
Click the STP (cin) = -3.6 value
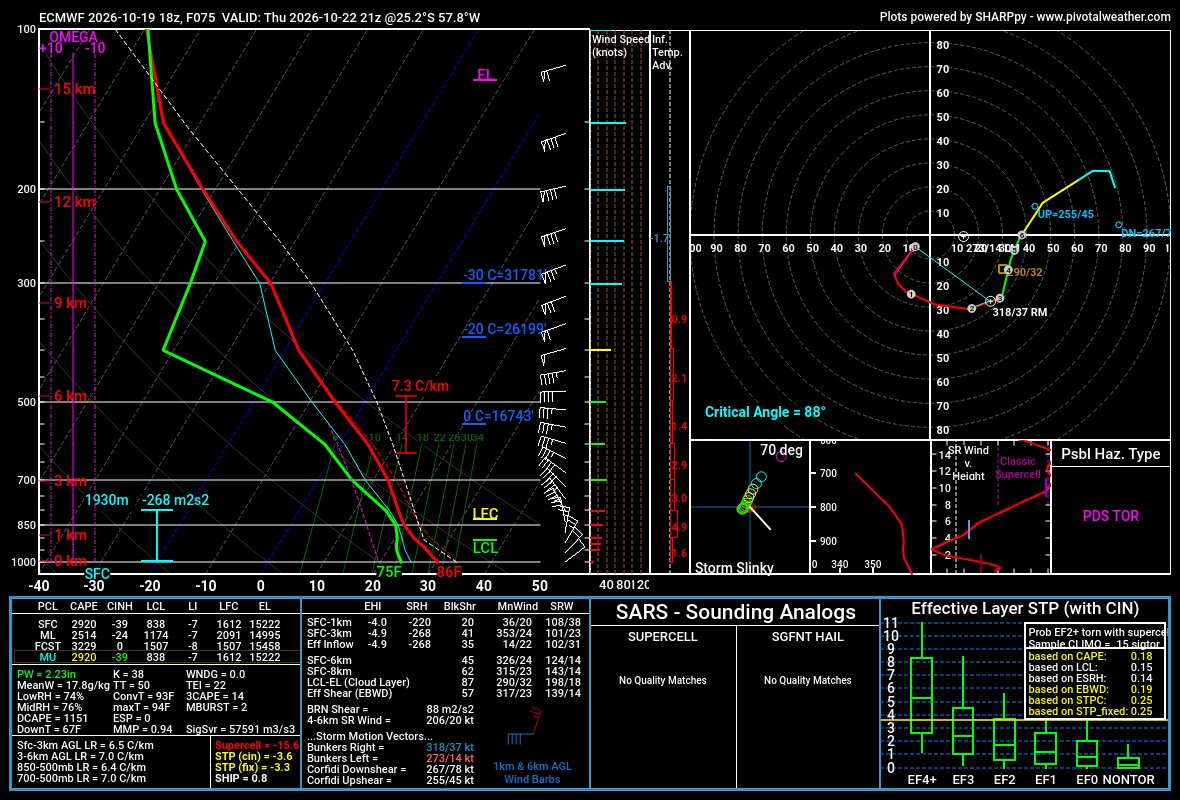tap(254, 756)
